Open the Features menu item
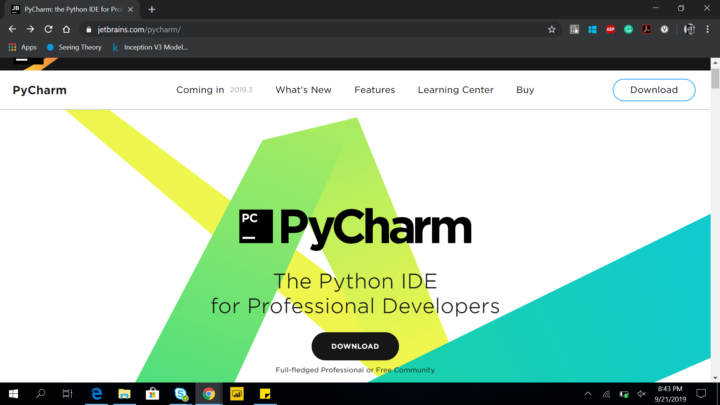The image size is (720, 405). (x=375, y=90)
